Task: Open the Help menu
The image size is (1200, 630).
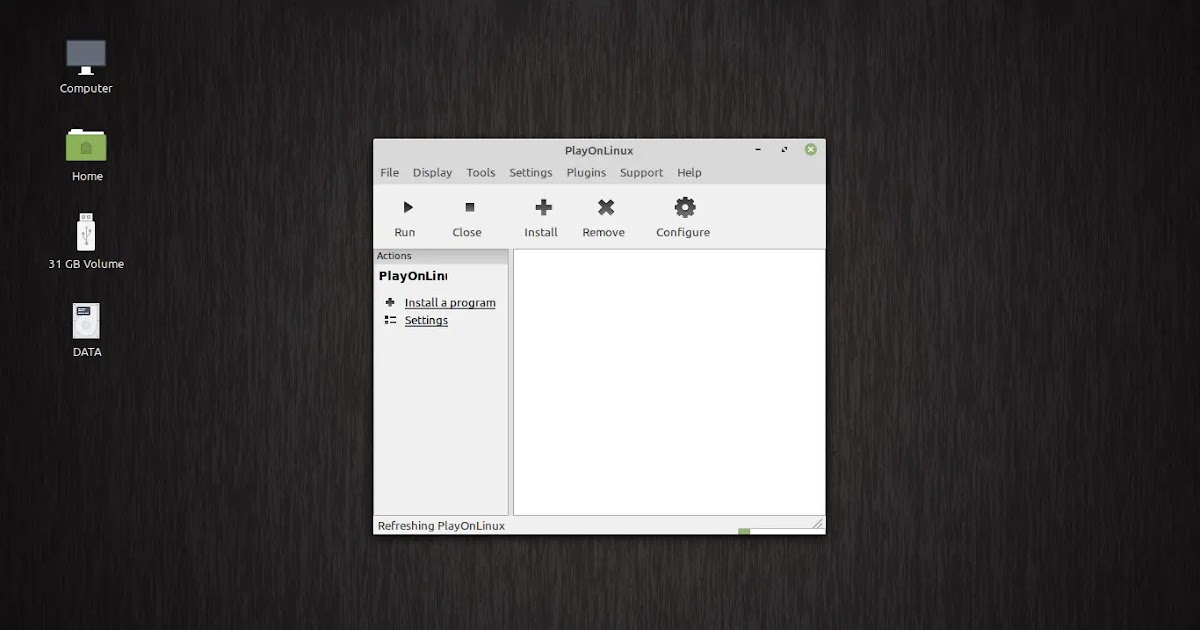Action: [x=689, y=172]
